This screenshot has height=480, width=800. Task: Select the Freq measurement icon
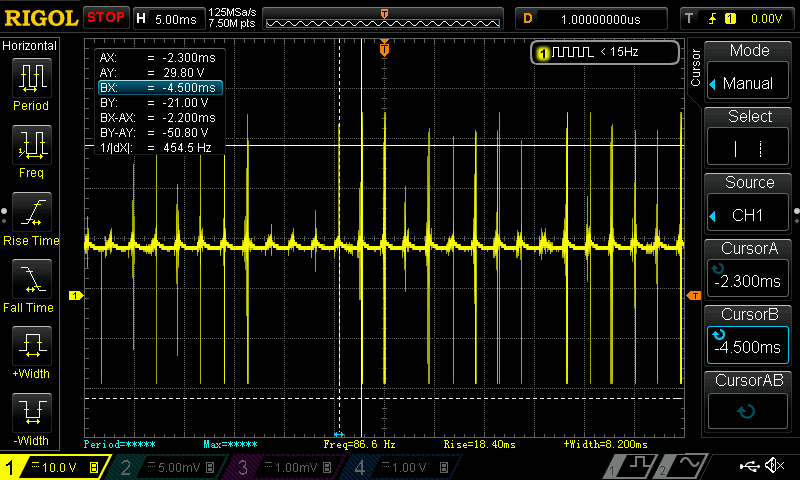[x=31, y=145]
